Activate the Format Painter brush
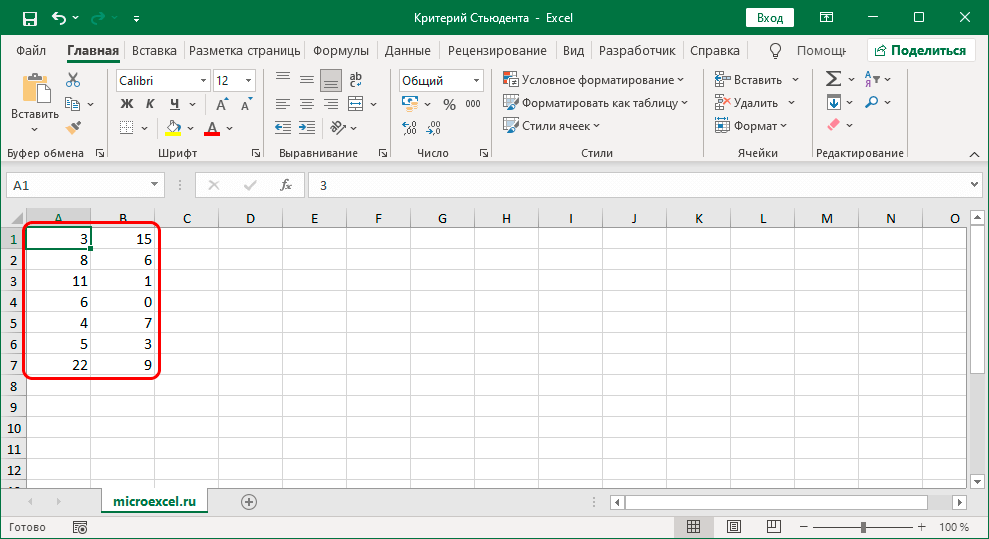This screenshot has width=989, height=539. point(73,127)
